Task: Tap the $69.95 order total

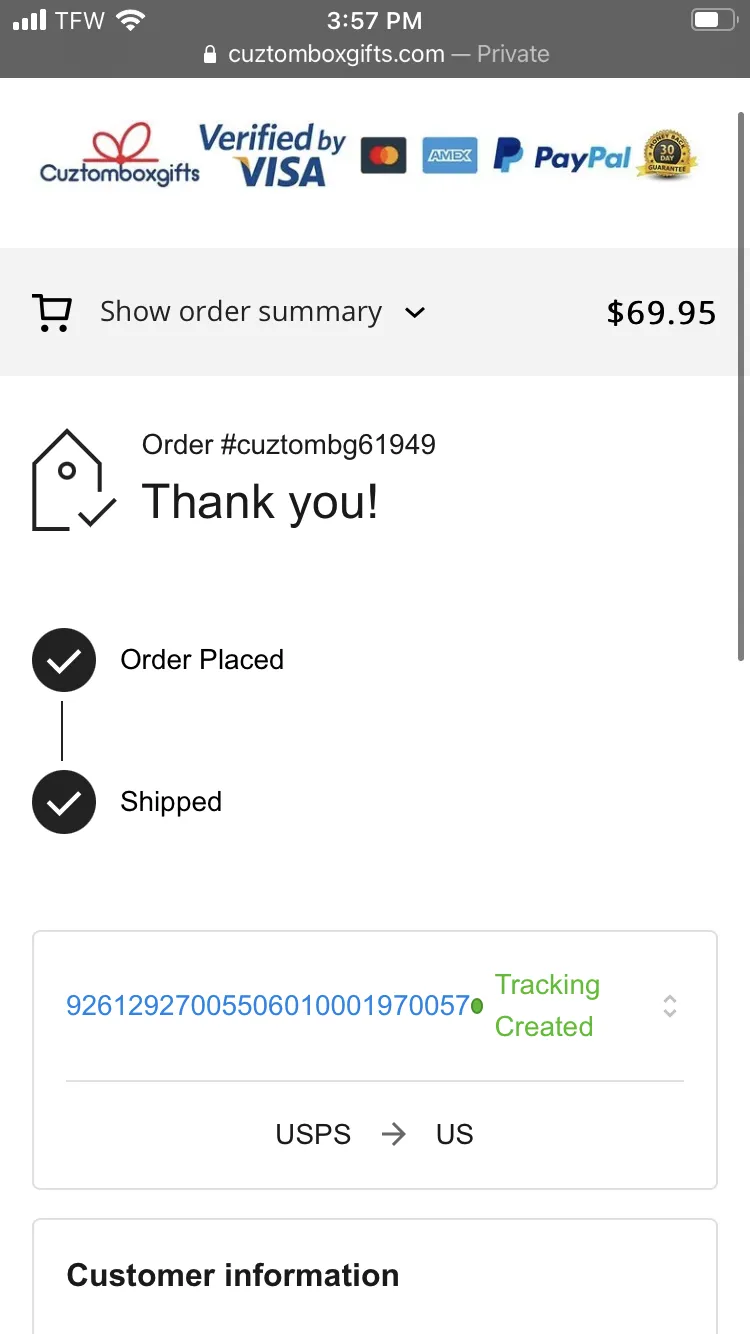Action: pyautogui.click(x=661, y=313)
